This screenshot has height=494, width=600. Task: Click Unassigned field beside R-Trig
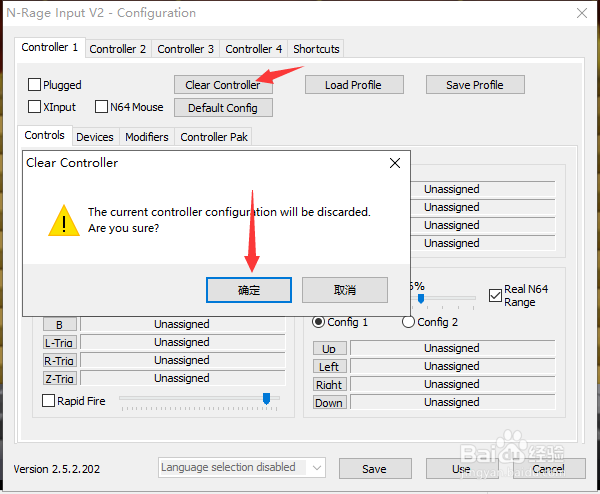click(x=182, y=360)
